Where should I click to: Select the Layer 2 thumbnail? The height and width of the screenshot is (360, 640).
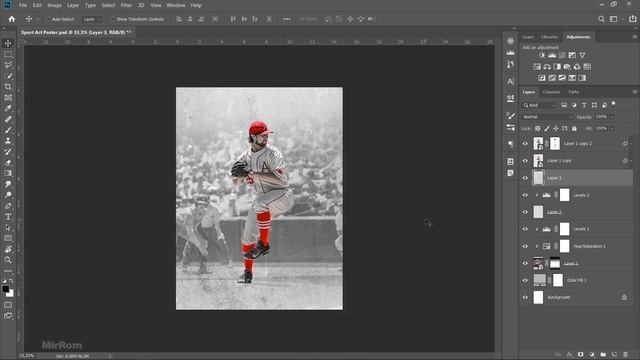click(538, 212)
